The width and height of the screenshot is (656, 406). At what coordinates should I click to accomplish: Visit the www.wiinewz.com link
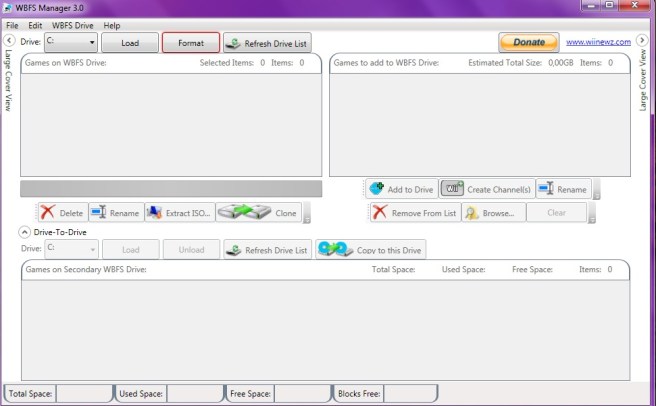tap(597, 43)
